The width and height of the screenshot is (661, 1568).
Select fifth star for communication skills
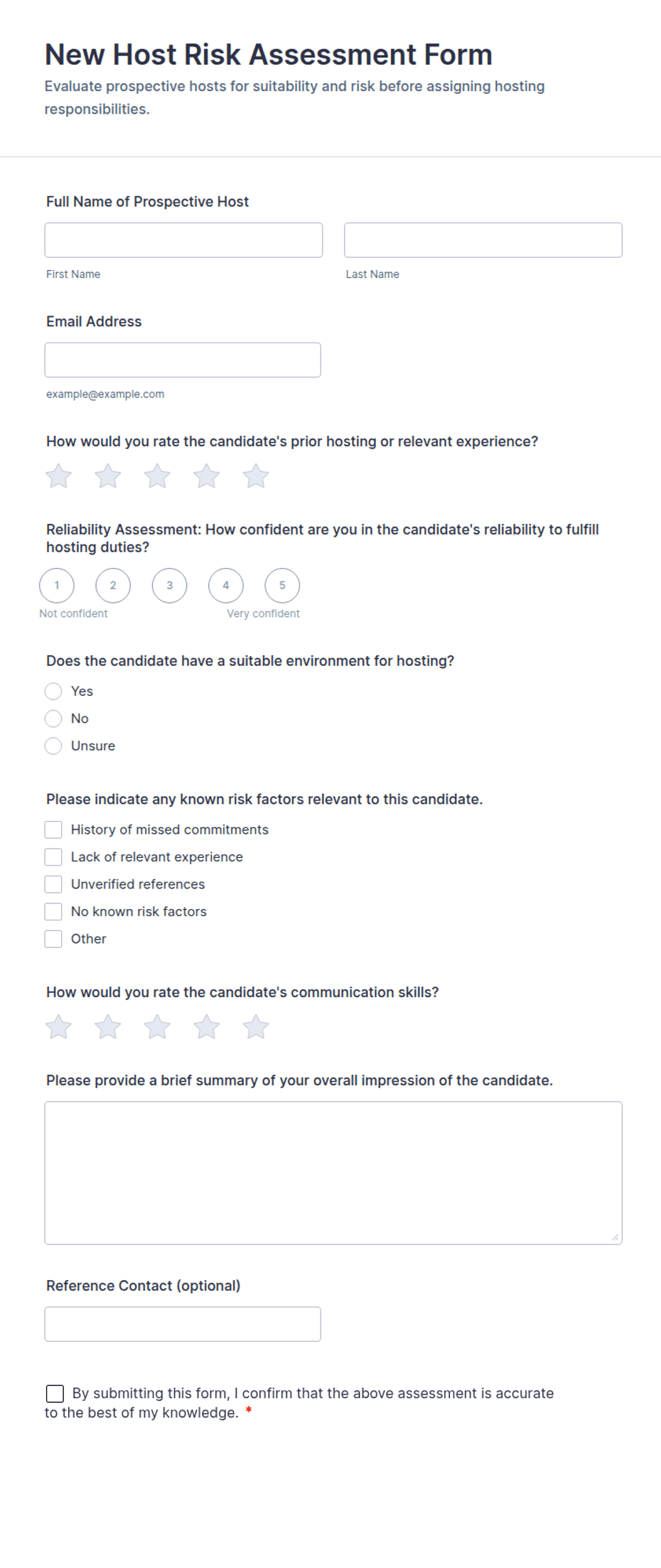(256, 1027)
